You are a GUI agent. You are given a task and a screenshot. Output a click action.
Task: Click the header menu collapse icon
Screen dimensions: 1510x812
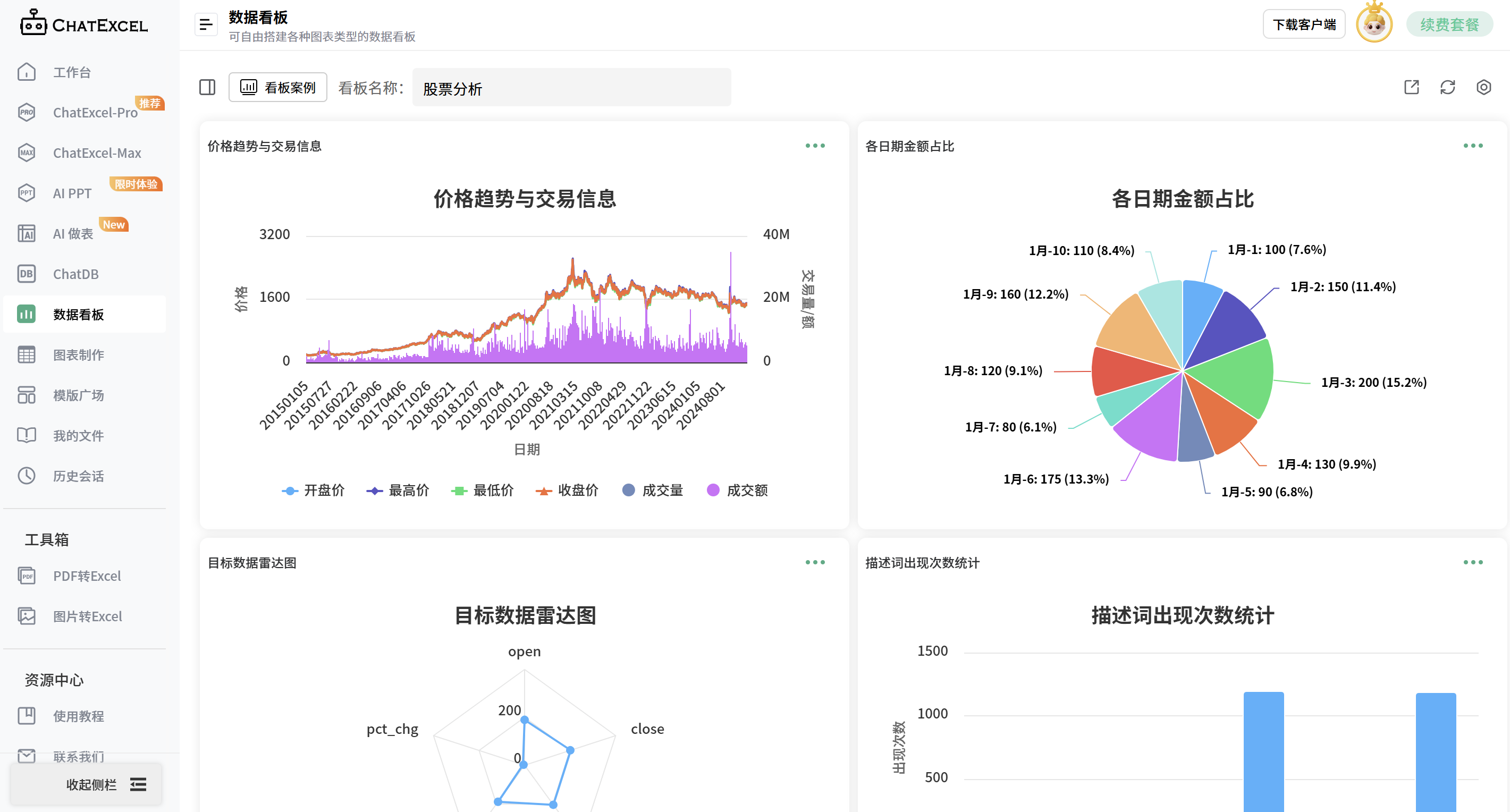click(206, 24)
